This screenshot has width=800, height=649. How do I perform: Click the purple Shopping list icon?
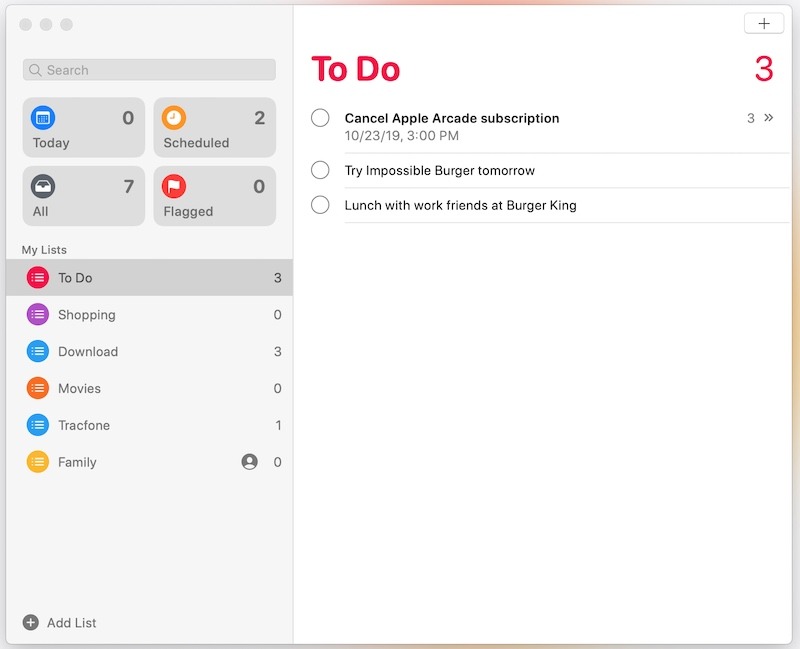click(x=36, y=314)
